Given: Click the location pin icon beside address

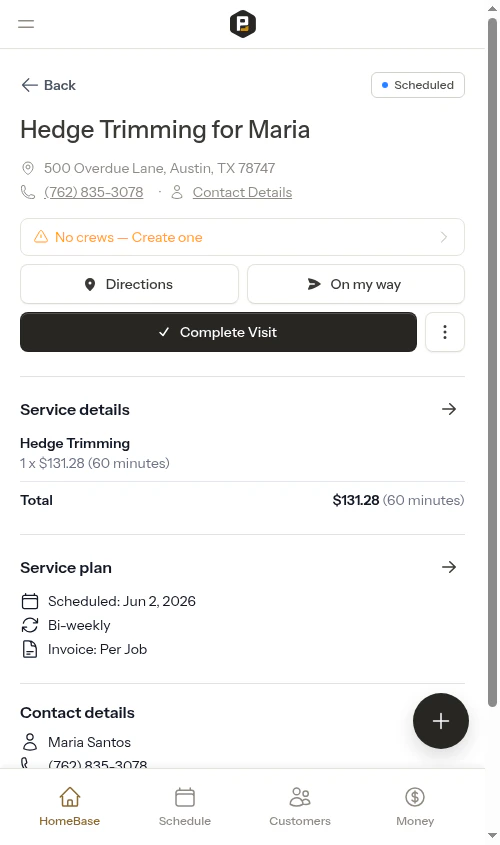Looking at the screenshot, I should pos(28,168).
